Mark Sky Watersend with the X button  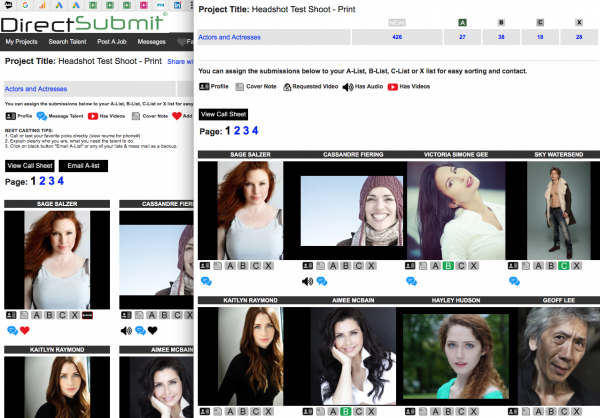coord(577,266)
